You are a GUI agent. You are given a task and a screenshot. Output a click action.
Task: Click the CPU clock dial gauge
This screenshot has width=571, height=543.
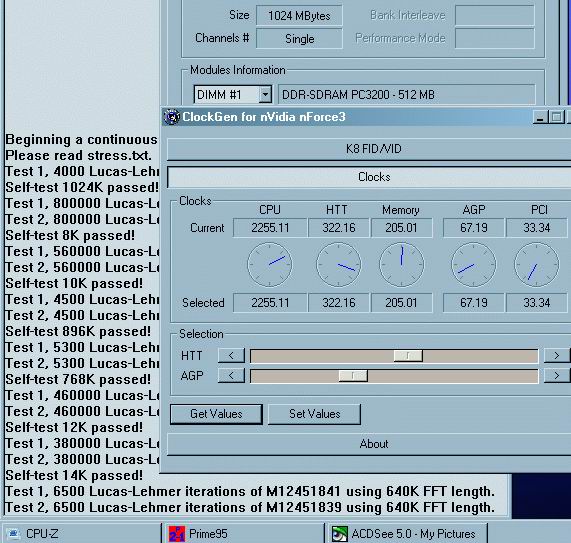click(270, 265)
